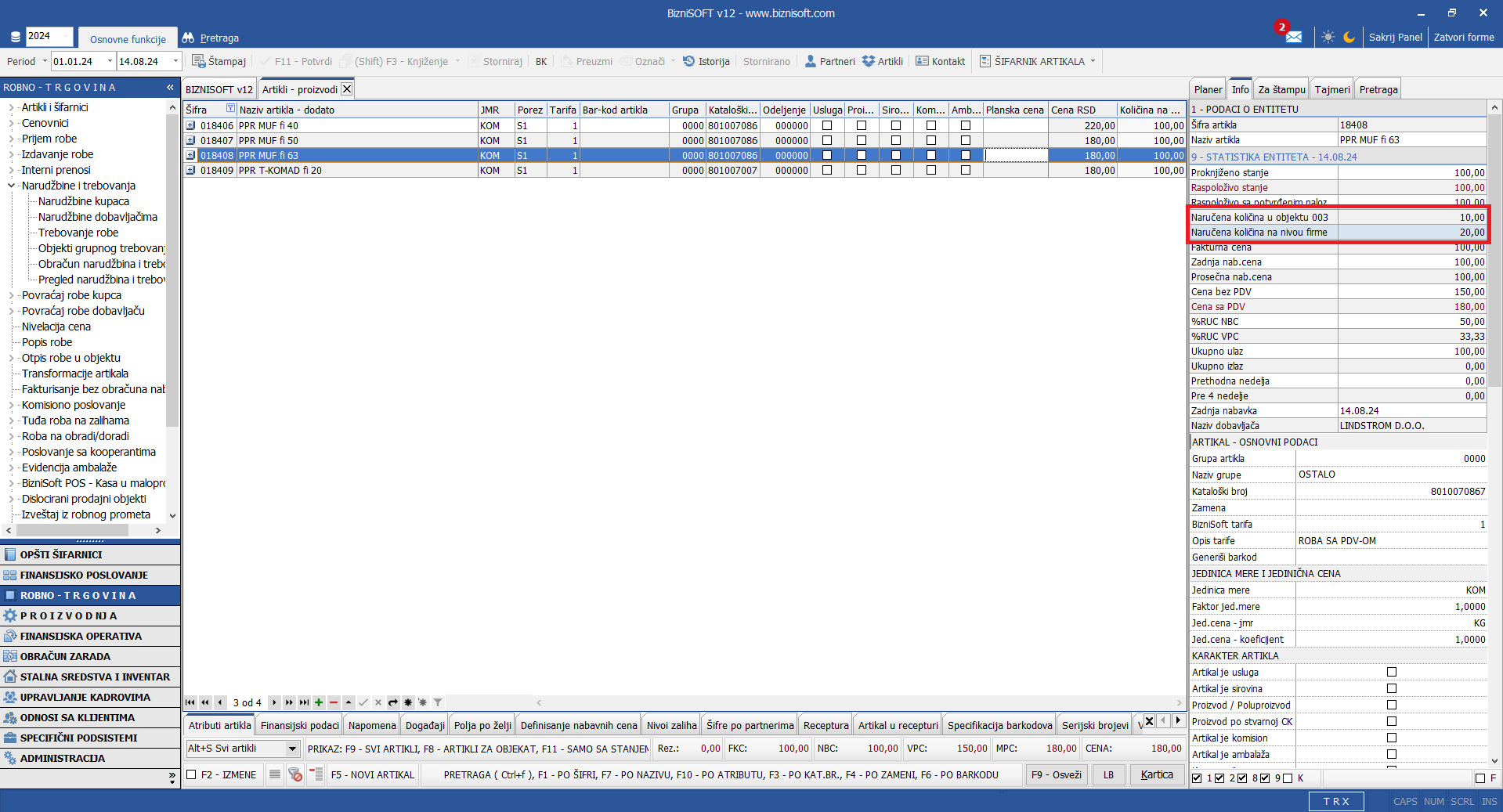Add new record with green plus
Image resolution: width=1503 pixels, height=812 pixels.
319,702
